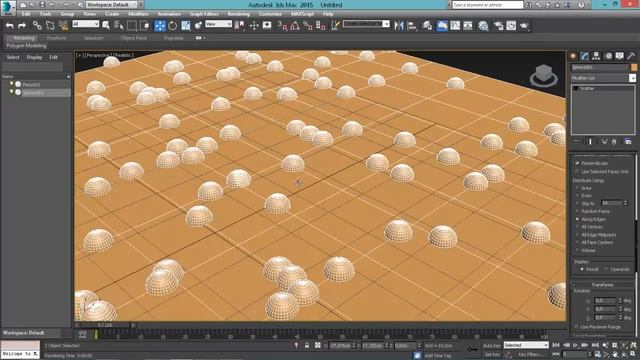Activate the Select and Rotate tool
The image size is (640, 360).
point(173,25)
